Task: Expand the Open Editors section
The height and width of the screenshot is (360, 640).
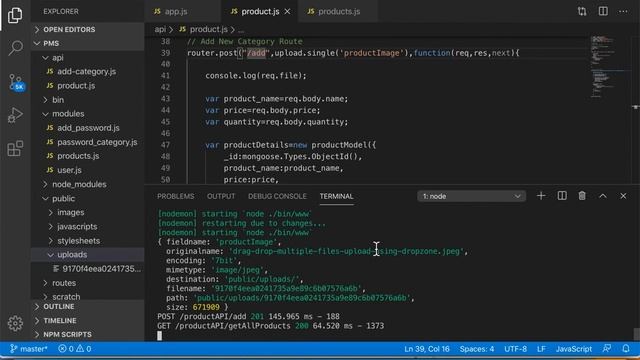Action: [87, 29]
